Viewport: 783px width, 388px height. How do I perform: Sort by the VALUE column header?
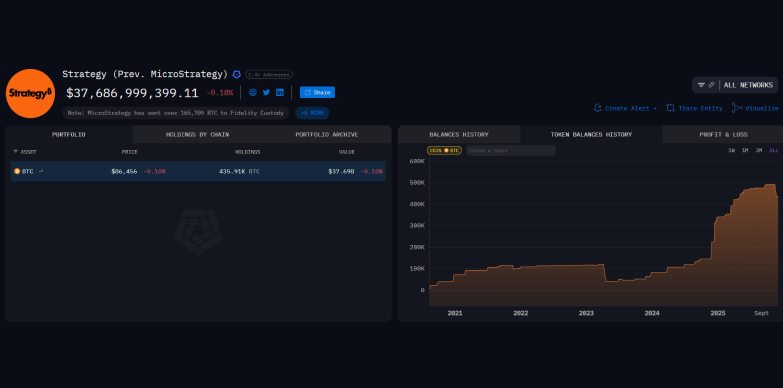coord(347,152)
